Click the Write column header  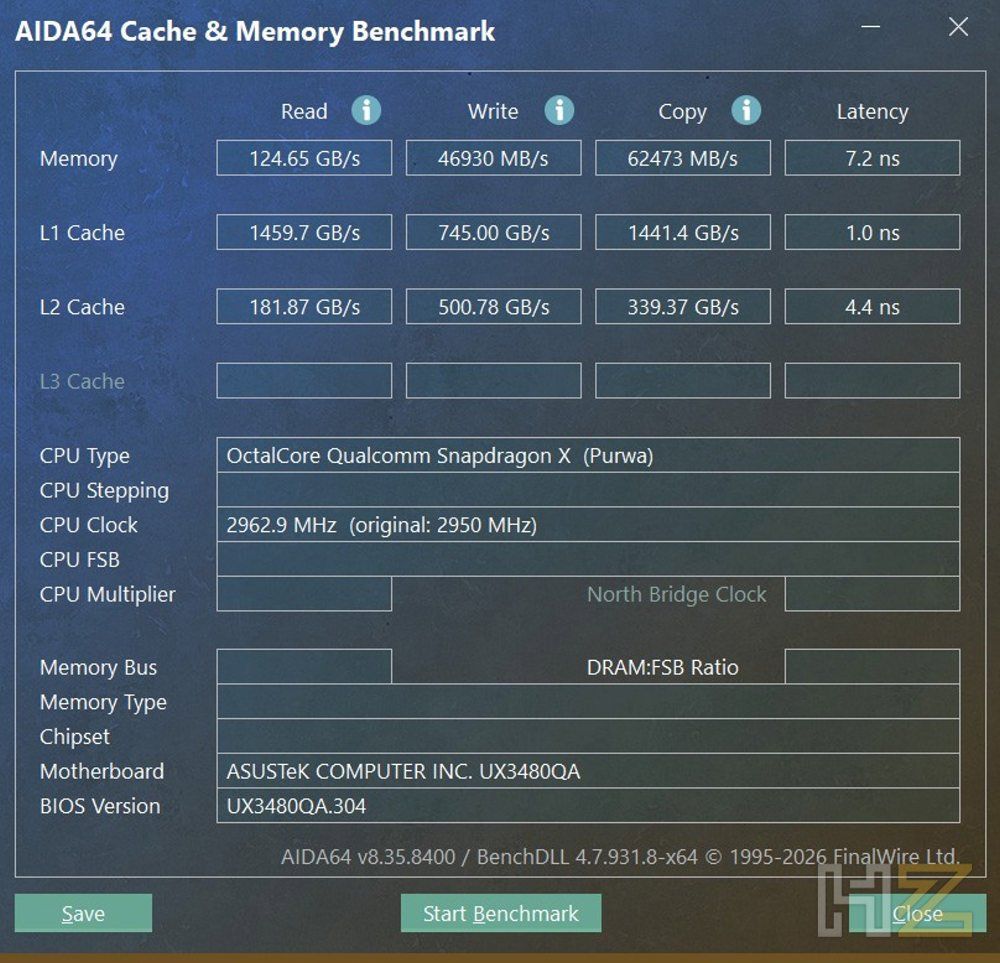[x=493, y=112]
